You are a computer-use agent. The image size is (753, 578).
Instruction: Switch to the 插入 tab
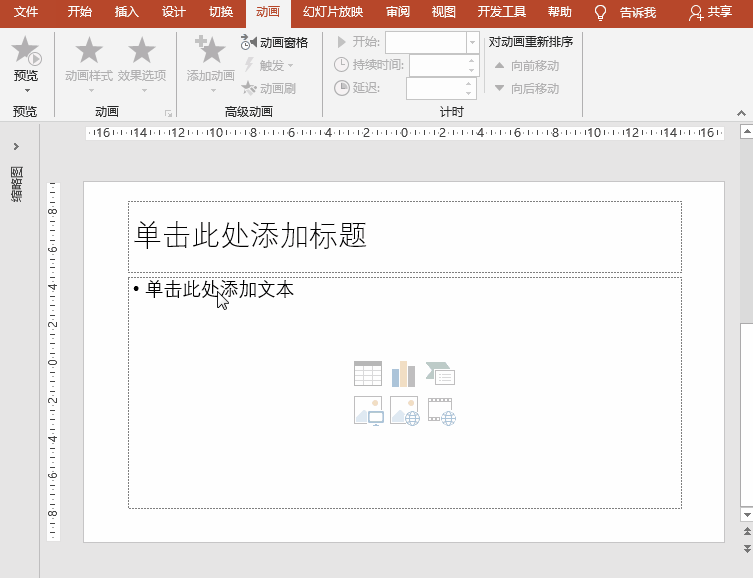(x=126, y=12)
